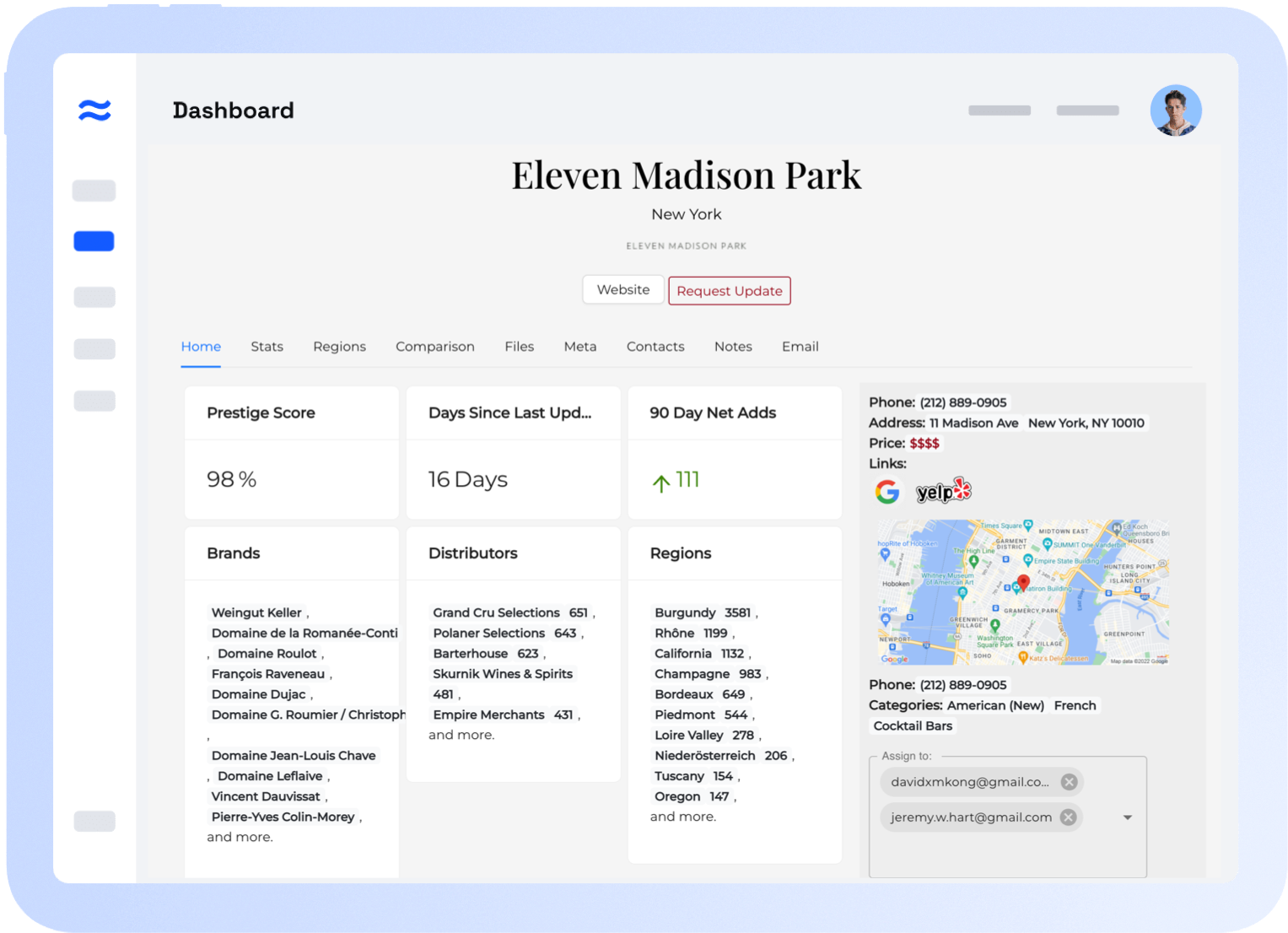Click the 16 Days value
Viewport: 1288px width, 933px height.
(x=468, y=480)
